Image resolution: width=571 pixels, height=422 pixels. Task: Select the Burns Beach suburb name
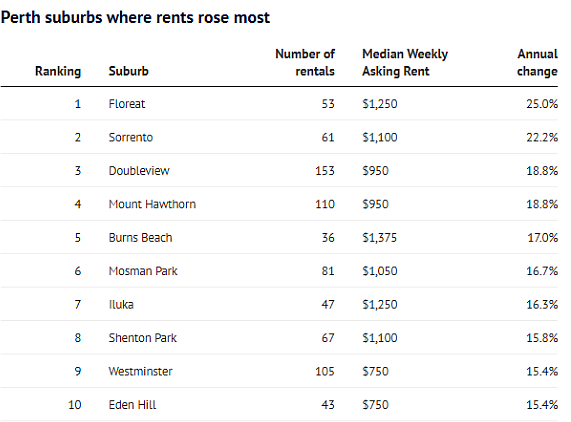(140, 238)
